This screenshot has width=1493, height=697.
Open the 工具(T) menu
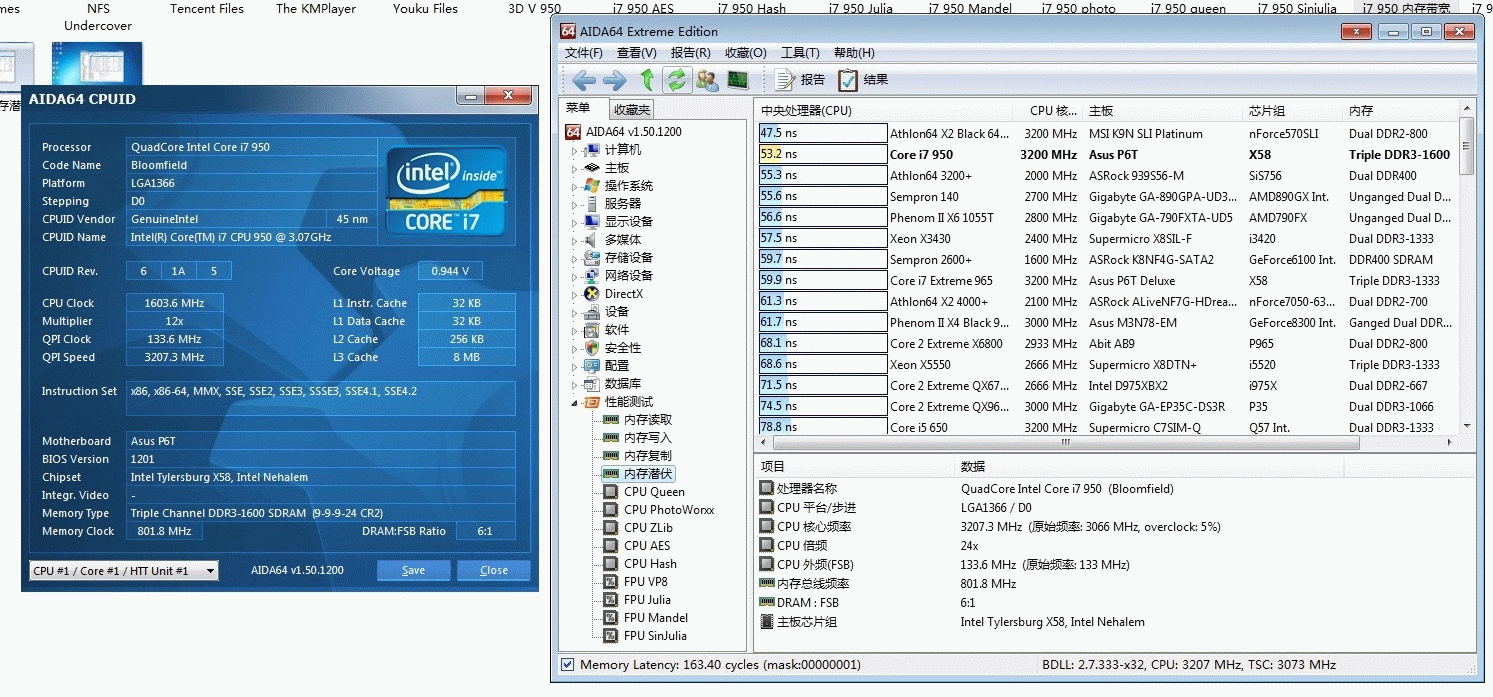click(799, 53)
